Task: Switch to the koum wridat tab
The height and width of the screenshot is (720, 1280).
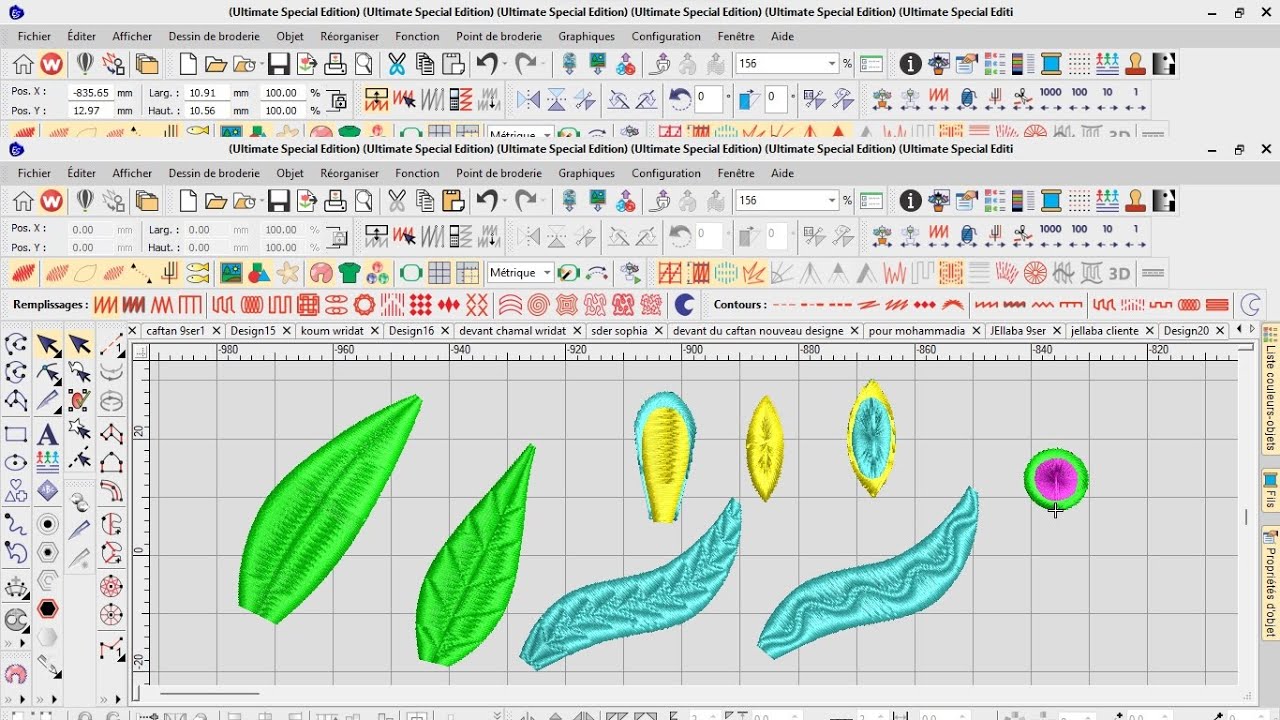Action: coord(333,330)
